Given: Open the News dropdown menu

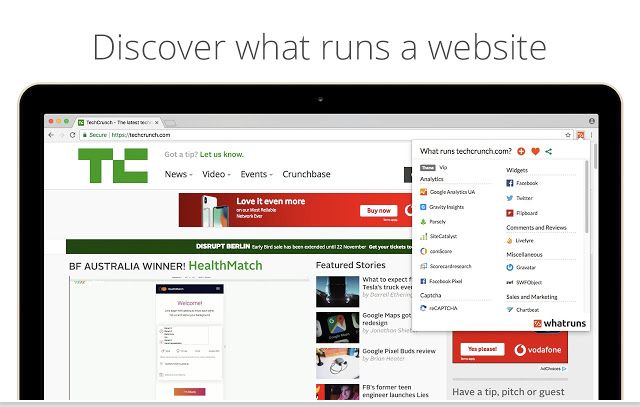Looking at the screenshot, I should click(178, 174).
